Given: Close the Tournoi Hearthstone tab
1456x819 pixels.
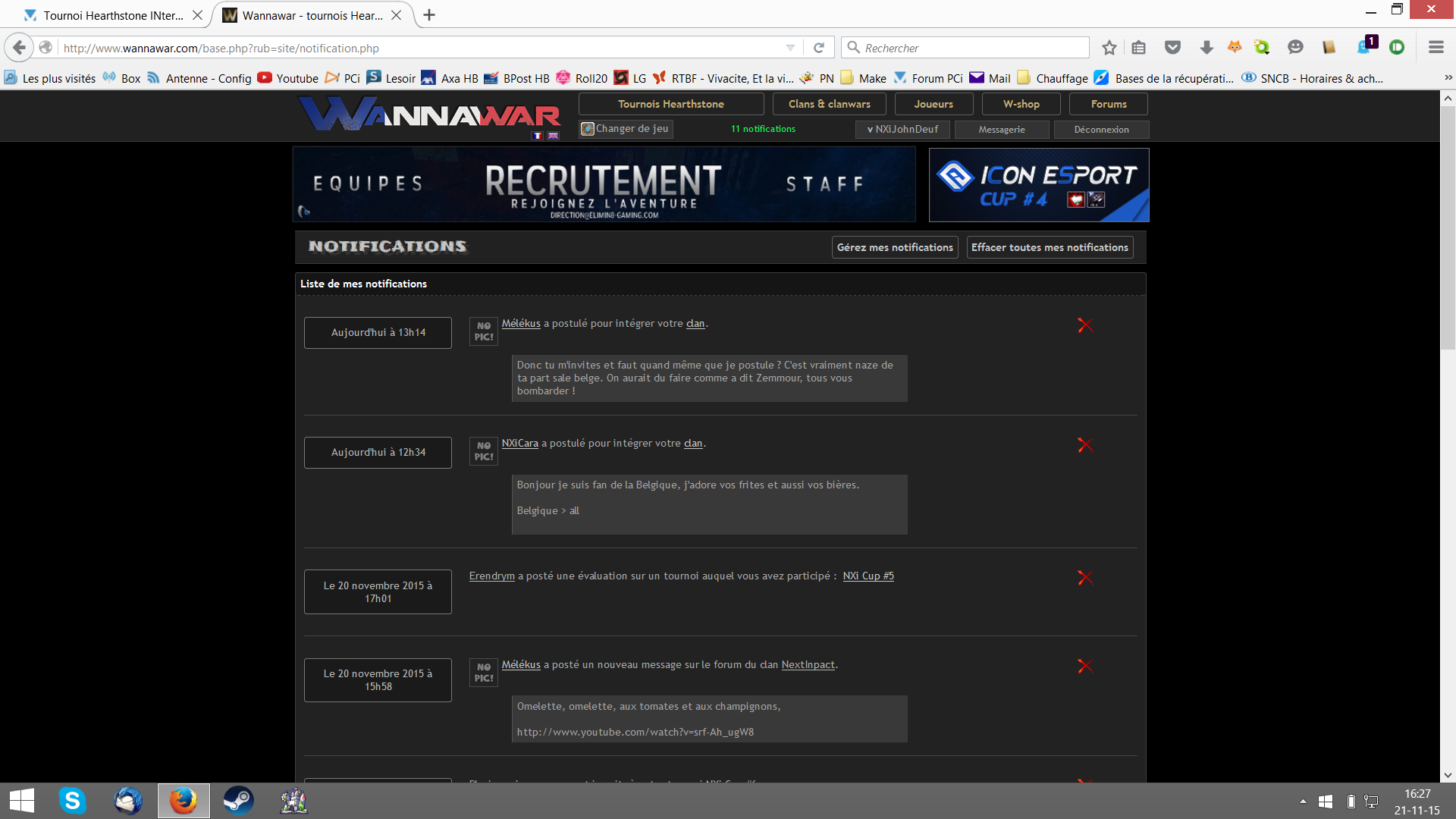Looking at the screenshot, I should pos(197,15).
